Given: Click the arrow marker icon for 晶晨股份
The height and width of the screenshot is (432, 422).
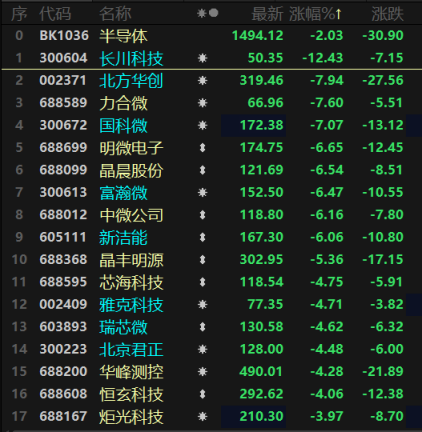Looking at the screenshot, I should [x=202, y=170].
